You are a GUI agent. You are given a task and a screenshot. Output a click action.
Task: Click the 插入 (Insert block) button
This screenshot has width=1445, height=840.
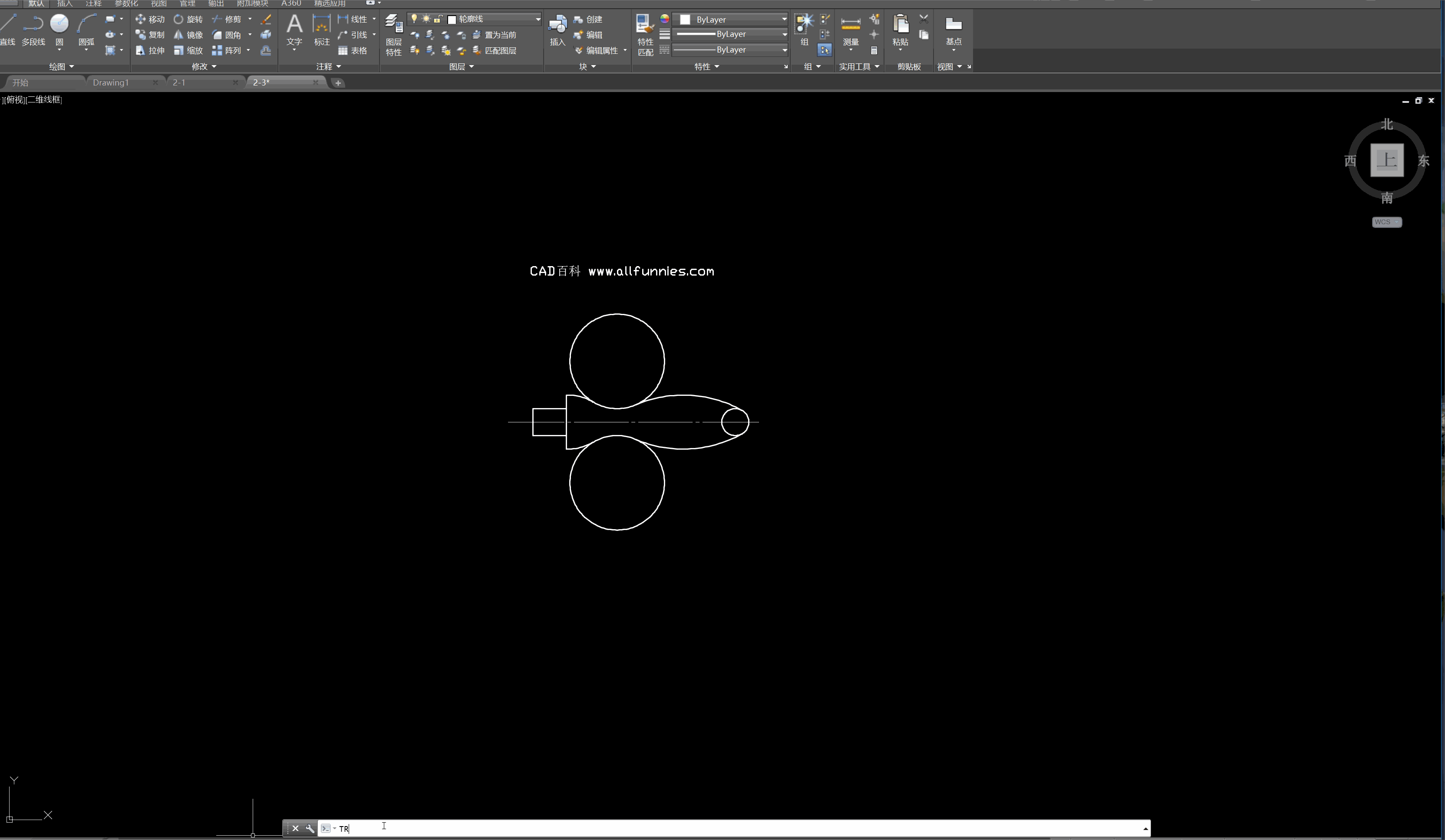(558, 30)
